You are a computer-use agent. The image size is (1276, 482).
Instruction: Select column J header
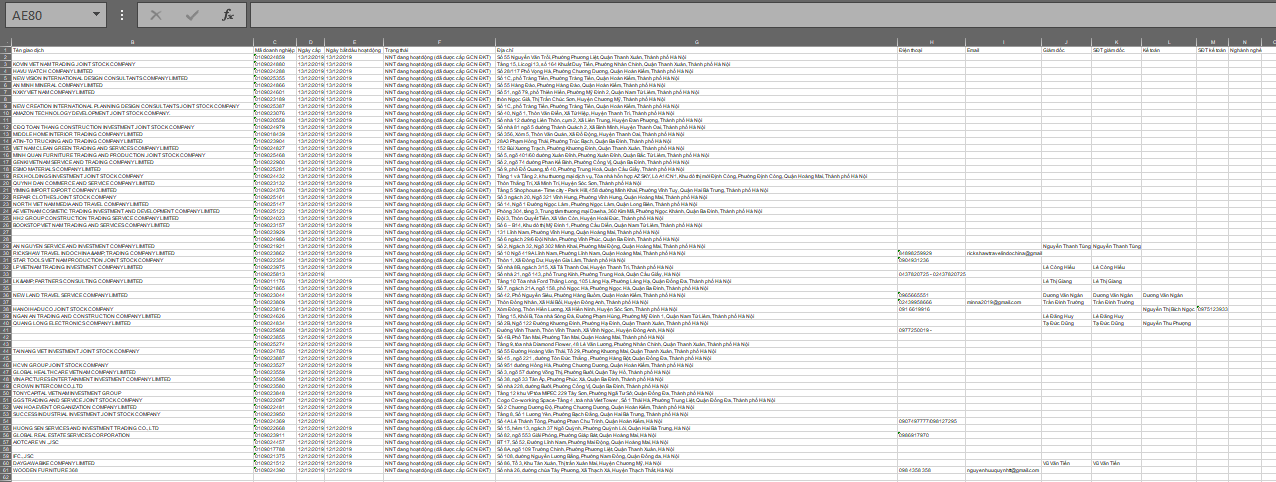click(1066, 42)
